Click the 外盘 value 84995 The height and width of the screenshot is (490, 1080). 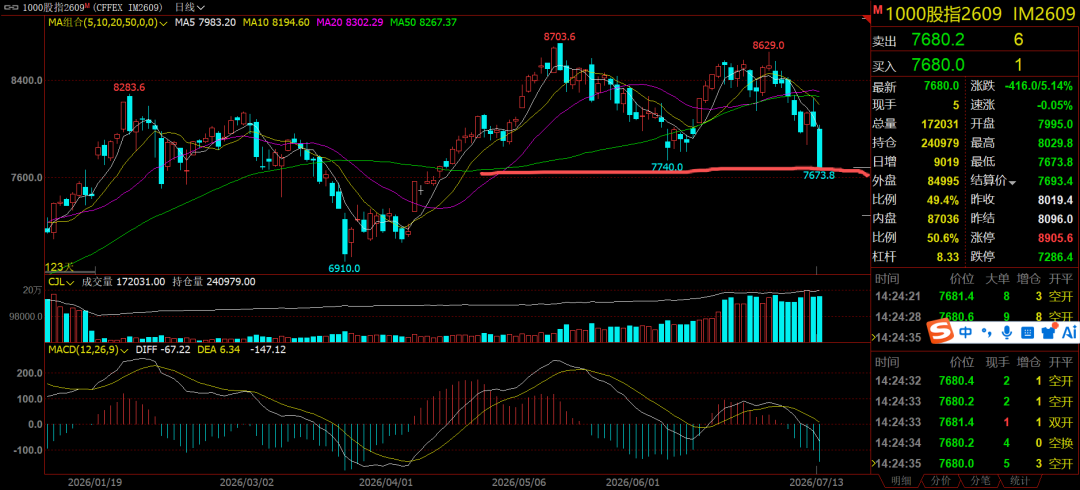[x=944, y=181]
